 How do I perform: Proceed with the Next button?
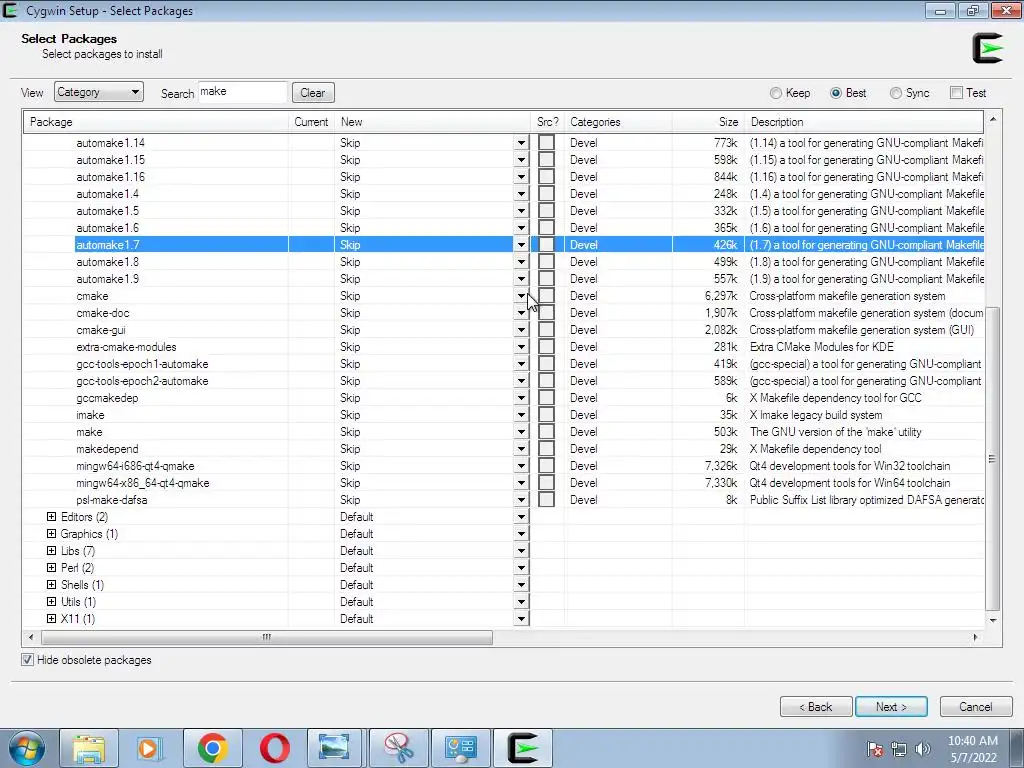pos(891,707)
